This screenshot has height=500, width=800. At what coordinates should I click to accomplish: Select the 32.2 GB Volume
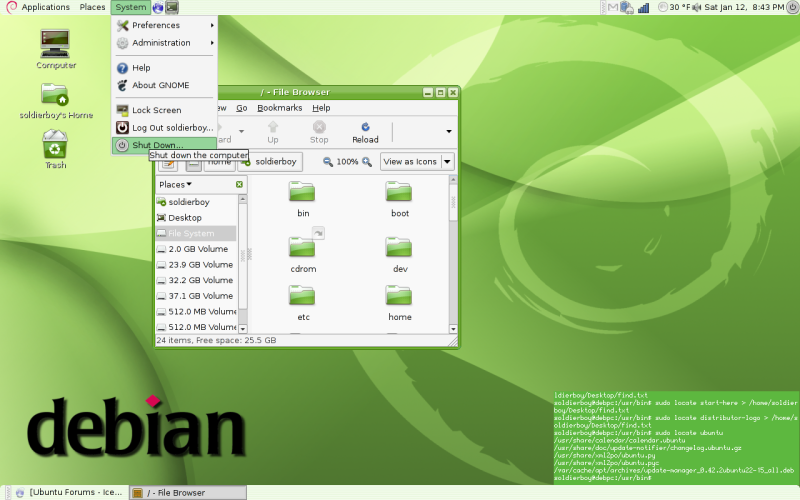(196, 280)
